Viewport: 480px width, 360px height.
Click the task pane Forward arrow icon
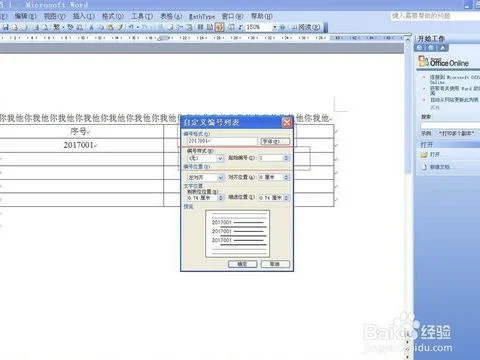pyautogui.click(x=431, y=48)
